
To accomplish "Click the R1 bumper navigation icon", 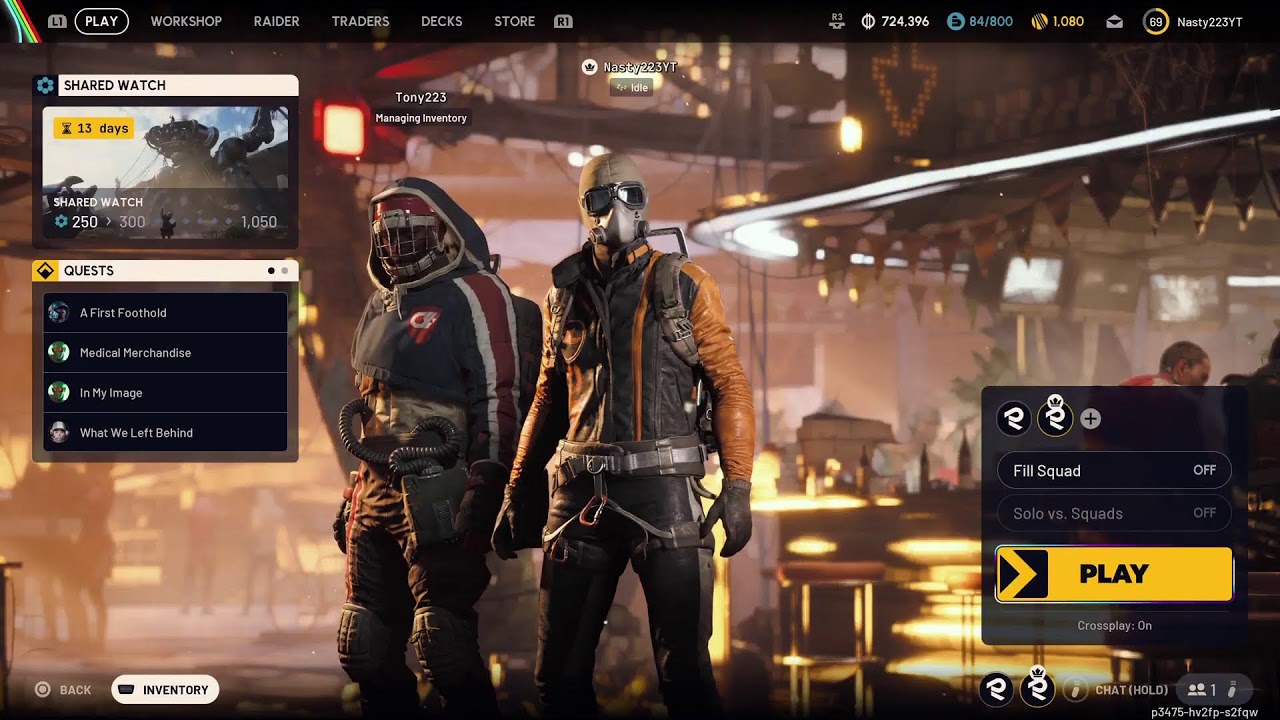I will (x=563, y=21).
